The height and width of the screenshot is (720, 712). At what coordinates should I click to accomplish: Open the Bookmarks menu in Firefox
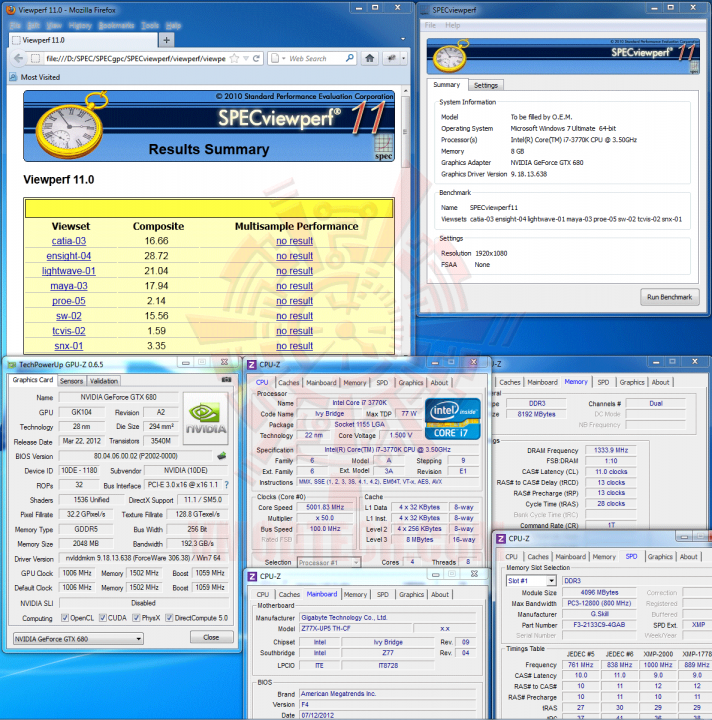click(x=117, y=25)
